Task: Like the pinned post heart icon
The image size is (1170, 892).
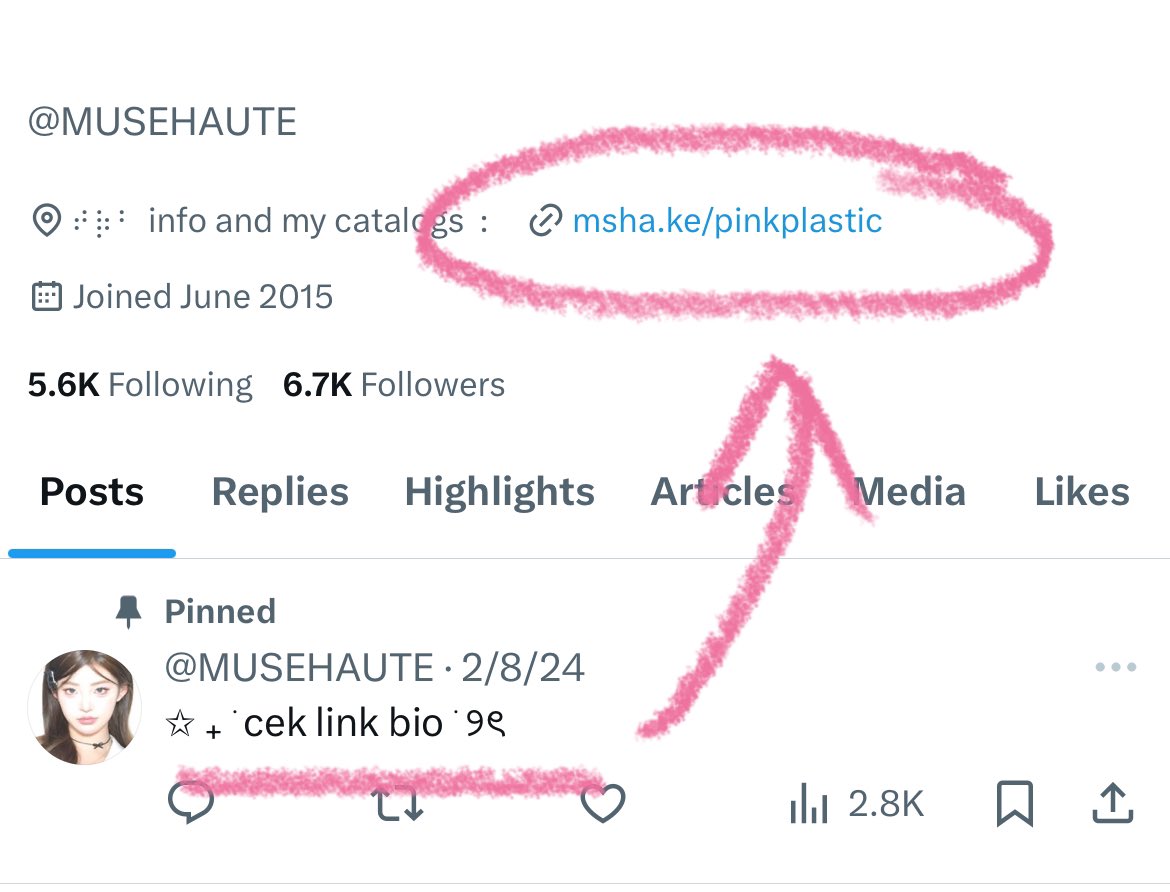Action: click(x=603, y=803)
